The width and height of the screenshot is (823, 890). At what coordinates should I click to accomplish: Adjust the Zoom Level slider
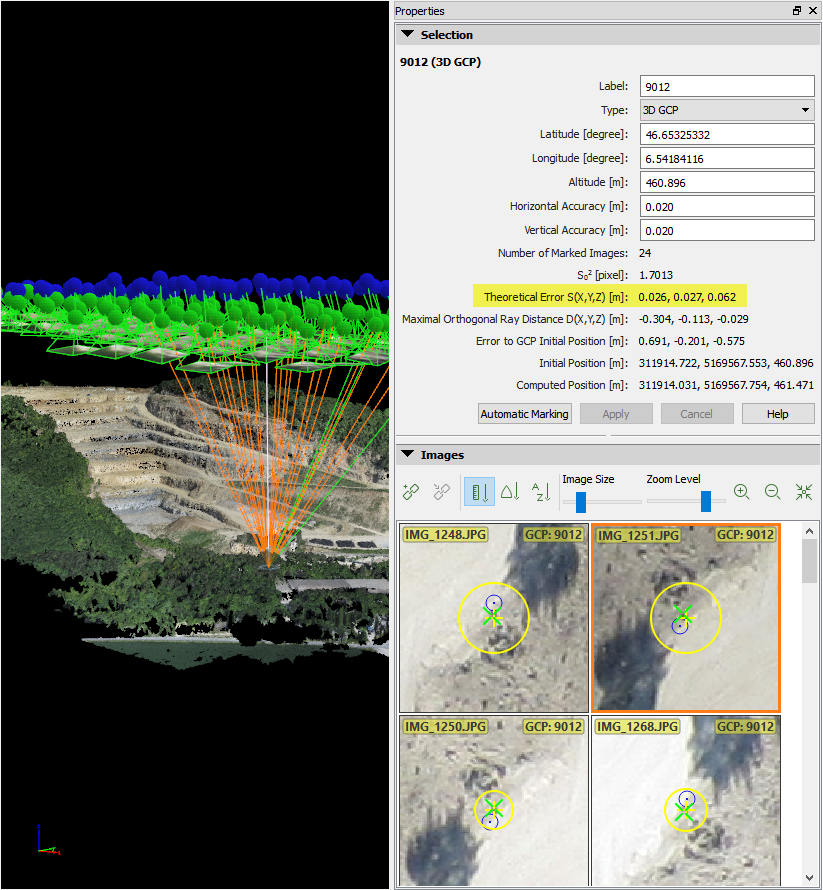(705, 501)
